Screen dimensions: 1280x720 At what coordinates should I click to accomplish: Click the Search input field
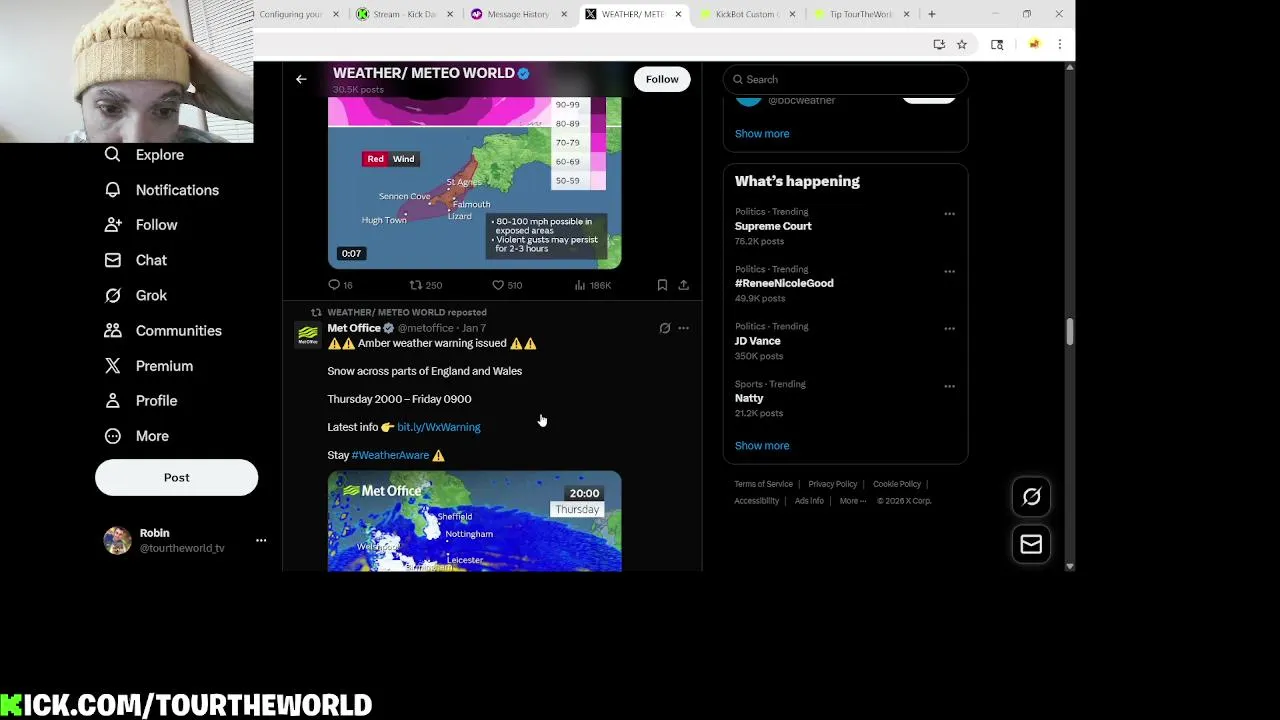point(846,79)
